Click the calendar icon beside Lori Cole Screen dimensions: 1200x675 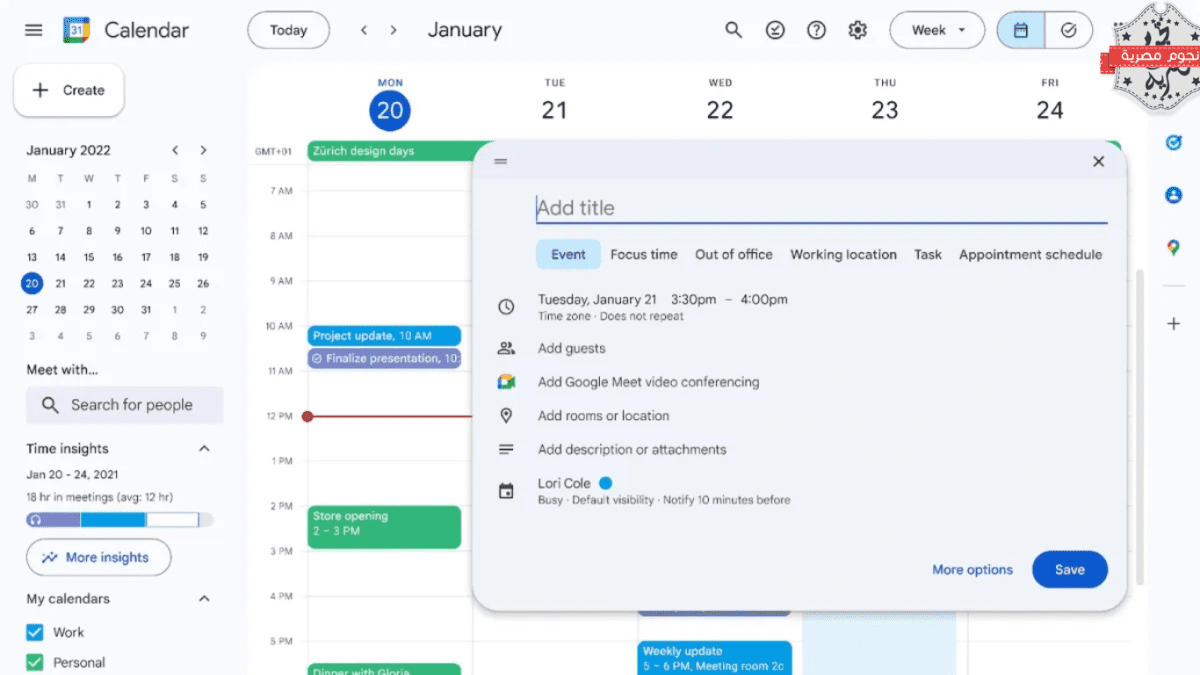(x=506, y=491)
